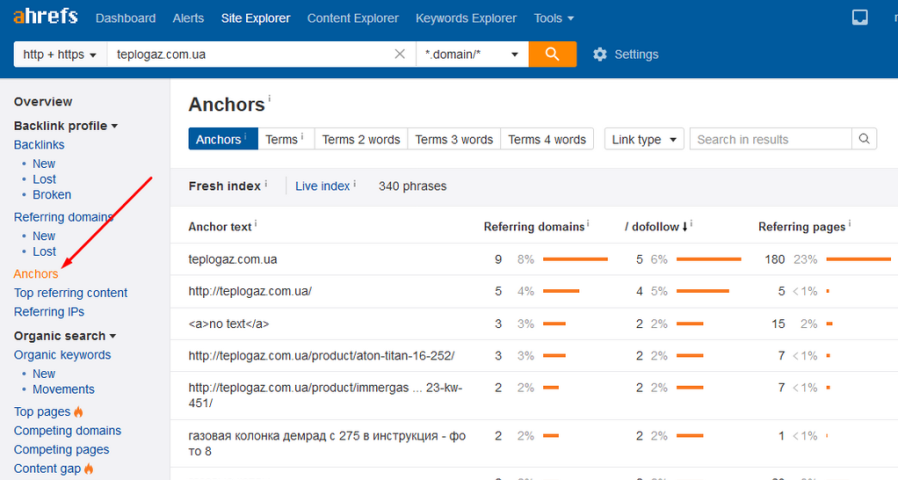
Task: Click fire icon next to Content gap
Action: [x=89, y=469]
